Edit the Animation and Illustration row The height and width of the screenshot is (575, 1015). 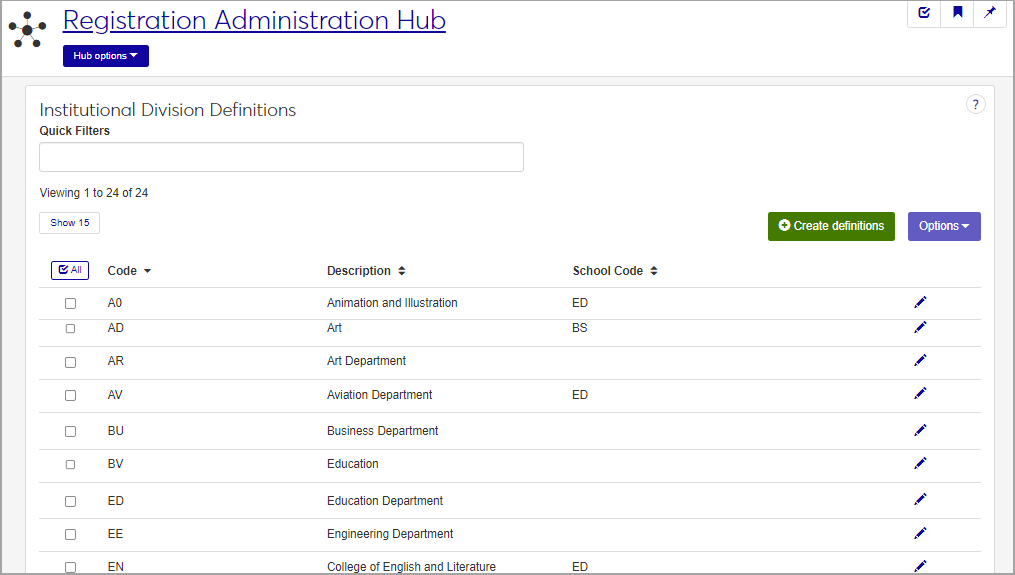pyautogui.click(x=920, y=302)
